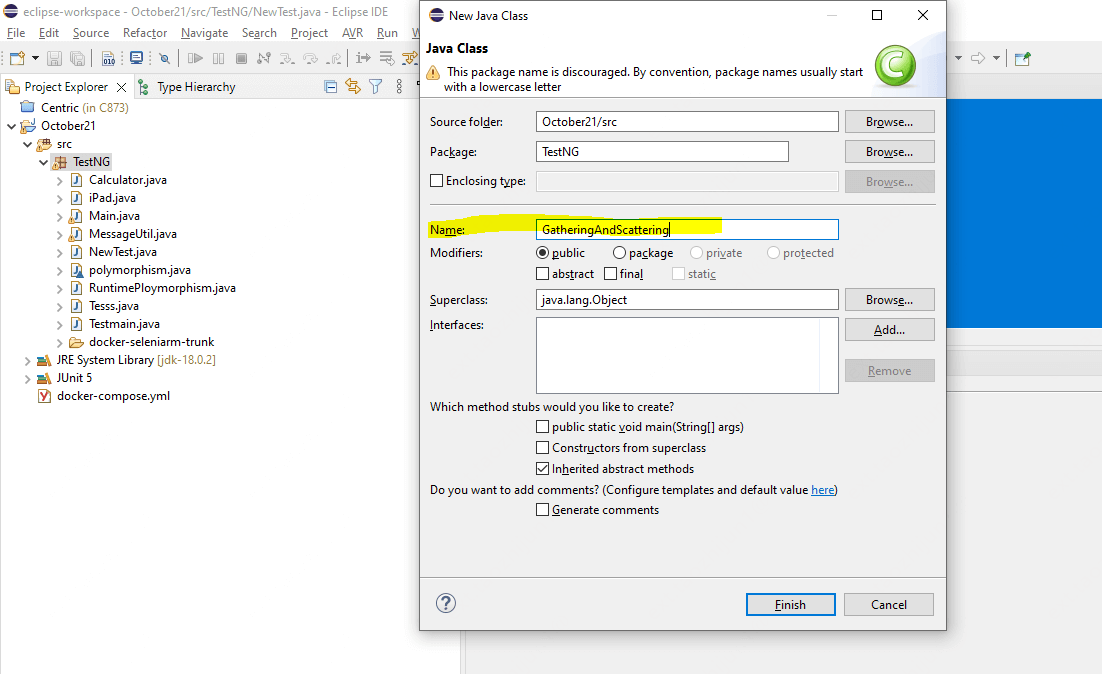Screen dimensions: 1102x674
Task: Click the Save All toolbar icon
Action: 77,58
